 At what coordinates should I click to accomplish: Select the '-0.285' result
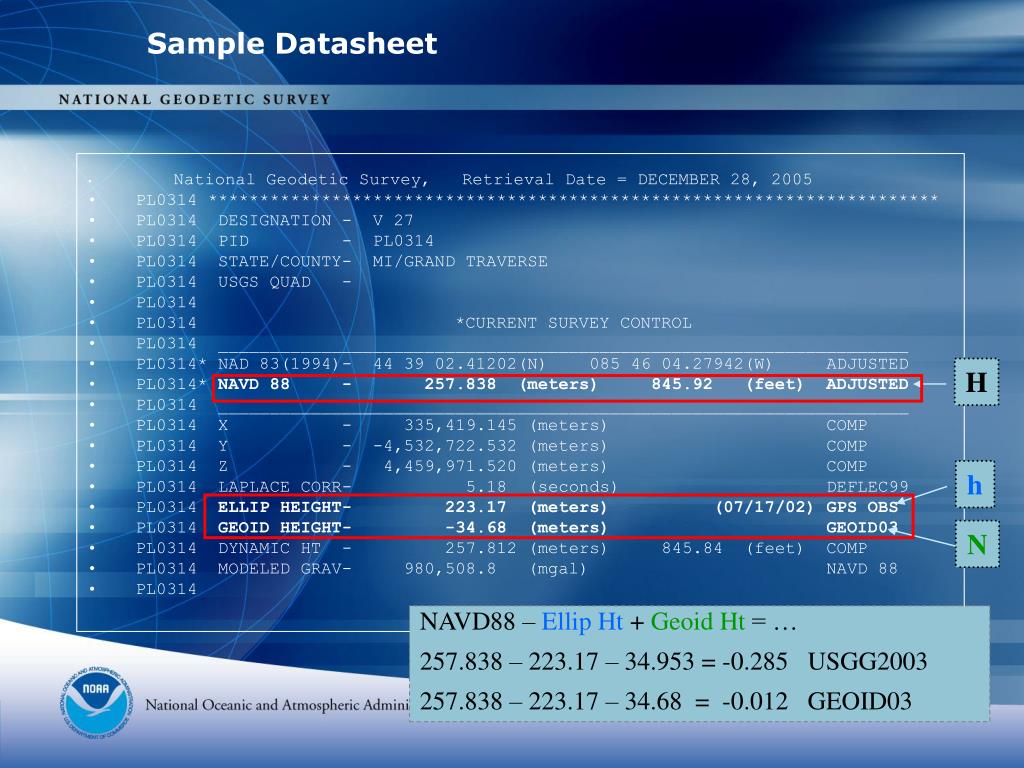(x=754, y=662)
